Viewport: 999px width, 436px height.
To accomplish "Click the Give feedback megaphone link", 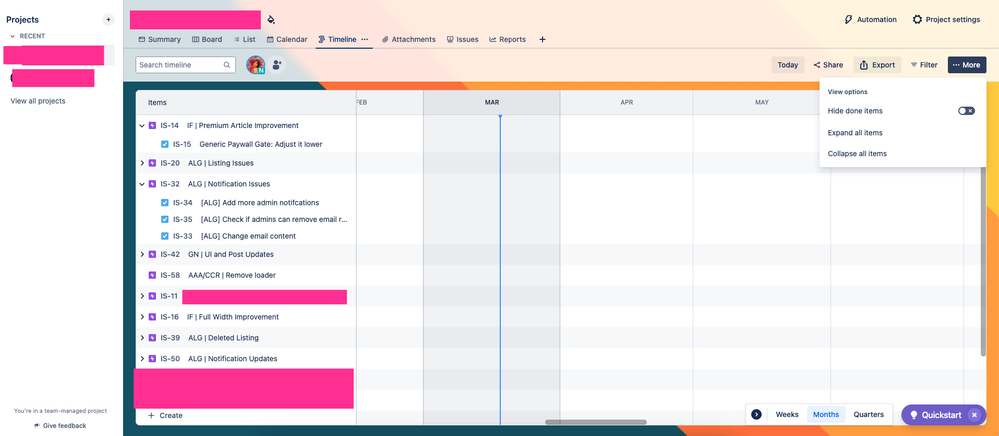I will click(x=60, y=426).
